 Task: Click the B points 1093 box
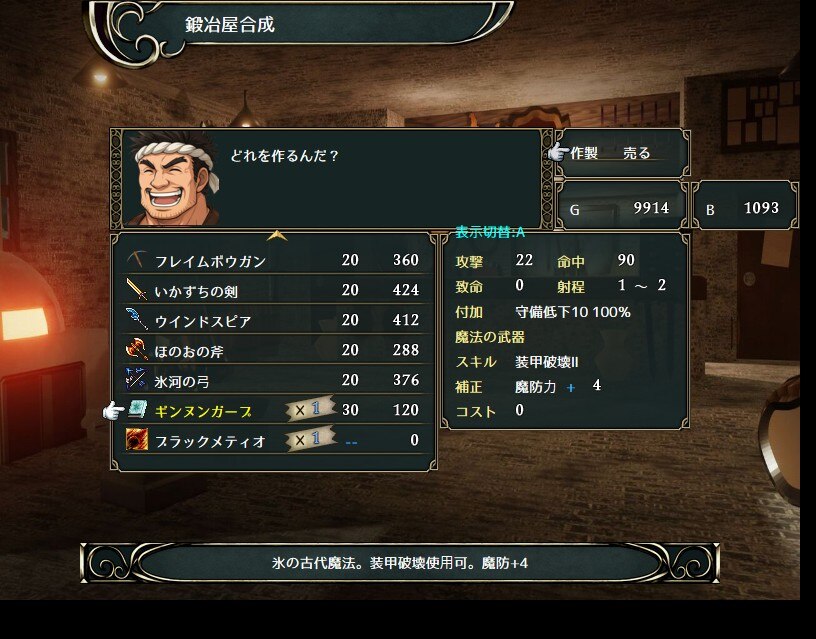point(745,206)
